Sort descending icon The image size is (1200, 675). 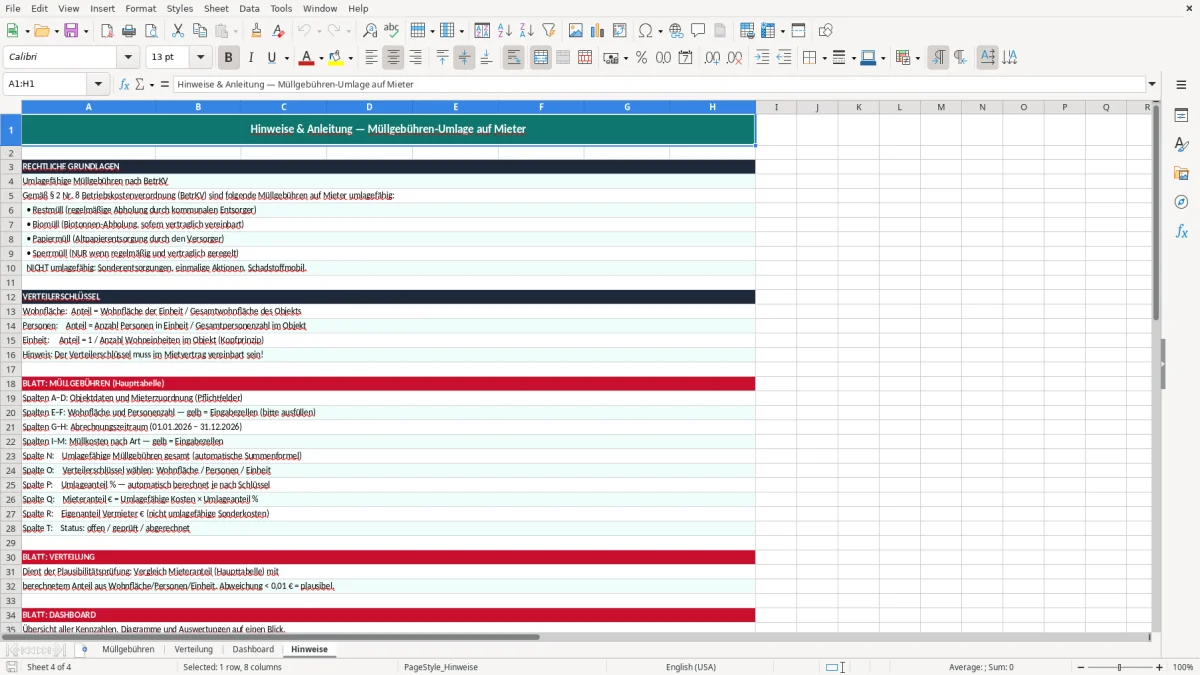pos(526,31)
